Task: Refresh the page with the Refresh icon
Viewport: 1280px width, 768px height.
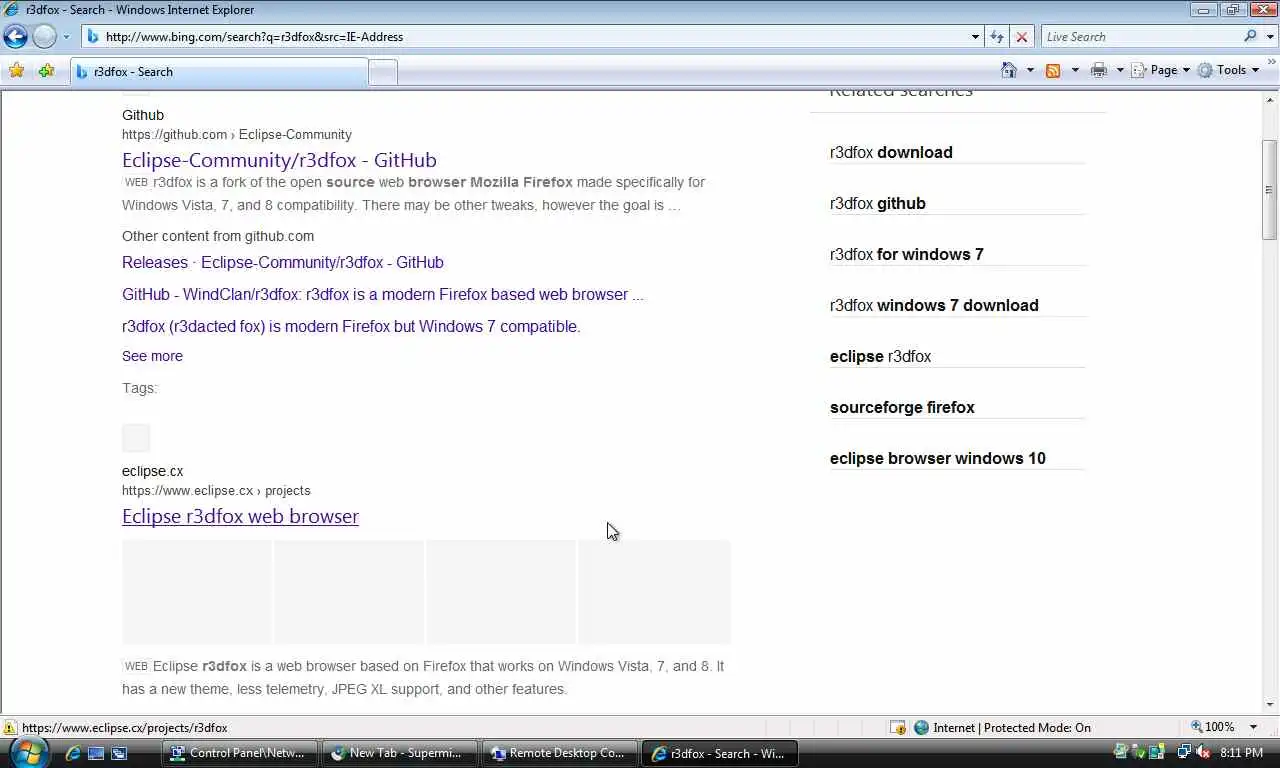Action: coord(997,37)
